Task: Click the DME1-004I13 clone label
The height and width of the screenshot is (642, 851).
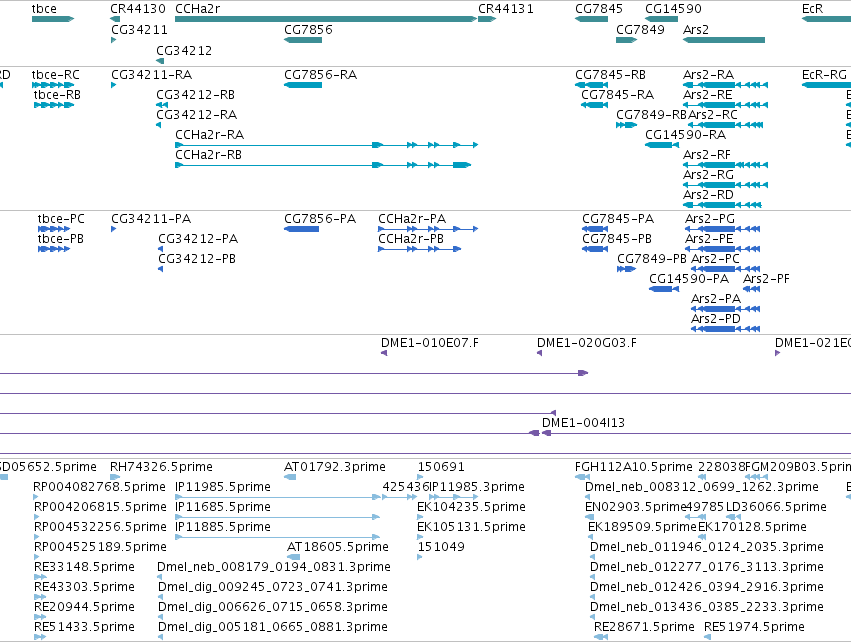Action: [x=583, y=423]
